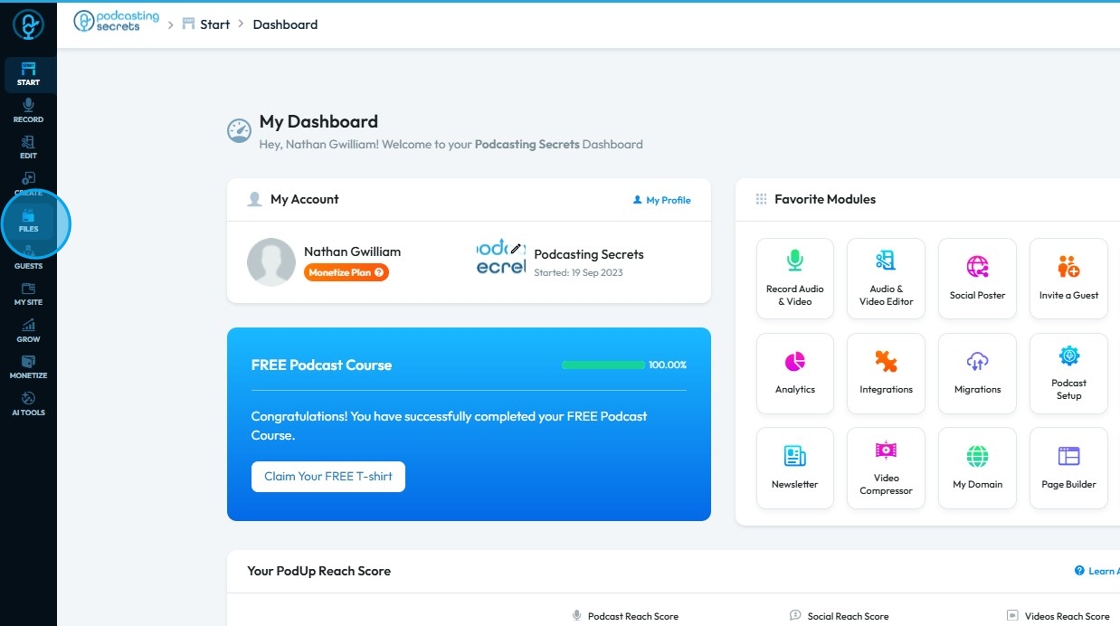Click the course progress bar at 100%
Screen dimensions: 1120x626
tap(603, 364)
